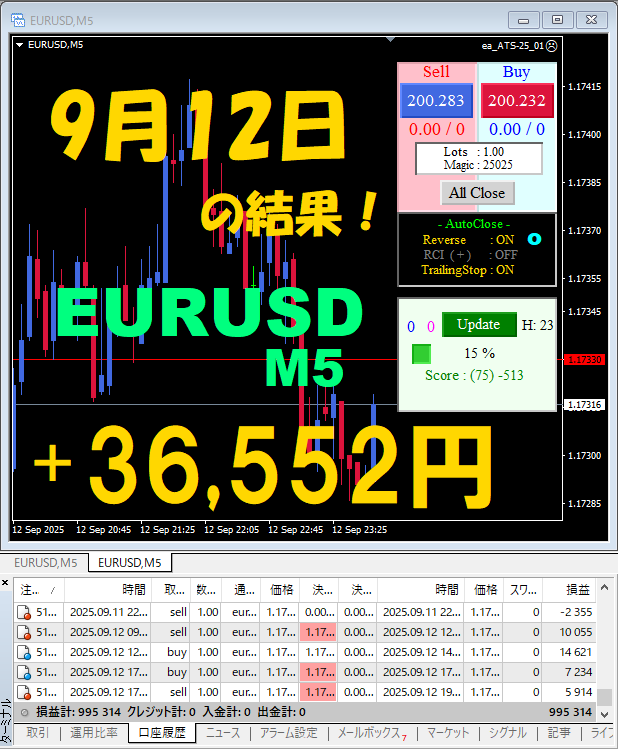Viewport: 618px width, 749px height.
Task: Click the Sell 0.00 / 0 position readout
Action: coord(437,129)
